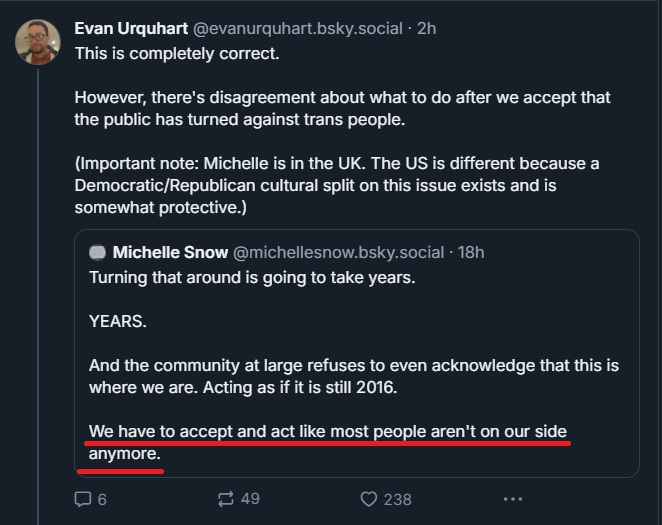Open the @evanurquhart.bsky.social handle

[x=306, y=28]
